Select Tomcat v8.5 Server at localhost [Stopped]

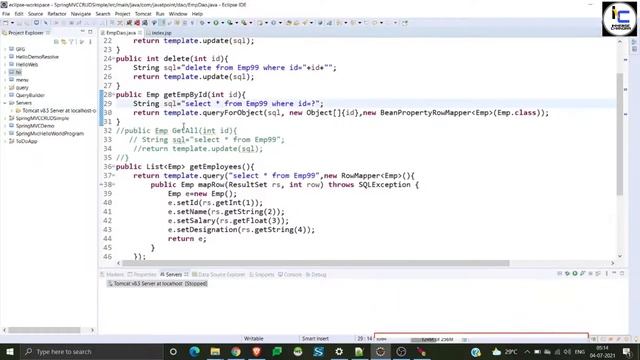tap(158, 283)
